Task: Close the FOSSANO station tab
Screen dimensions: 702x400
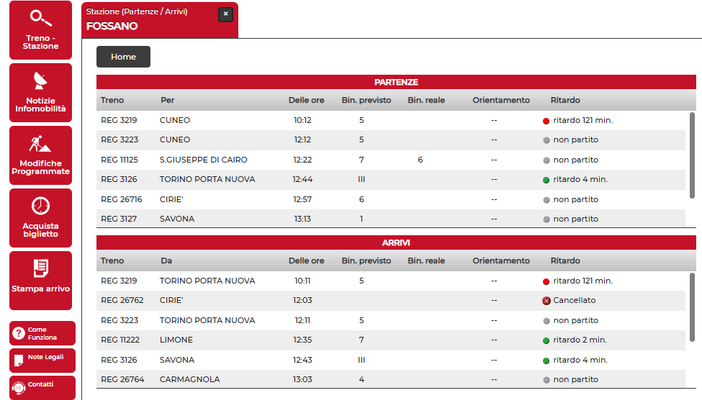Action: 225,14
